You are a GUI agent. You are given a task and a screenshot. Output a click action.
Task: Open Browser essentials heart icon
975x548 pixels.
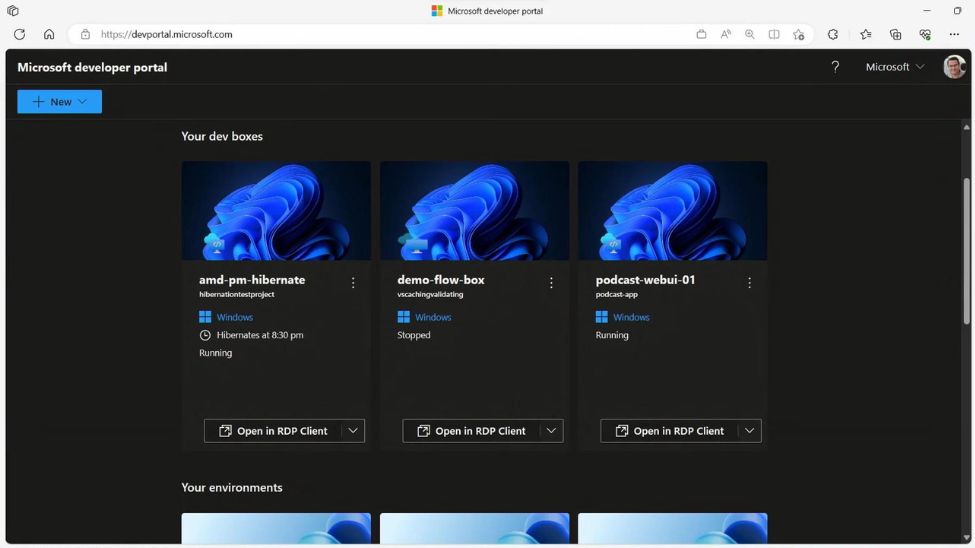click(925, 34)
